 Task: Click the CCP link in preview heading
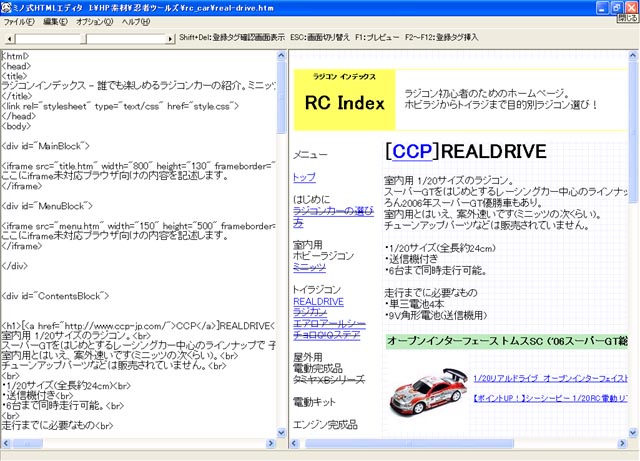[x=412, y=151]
